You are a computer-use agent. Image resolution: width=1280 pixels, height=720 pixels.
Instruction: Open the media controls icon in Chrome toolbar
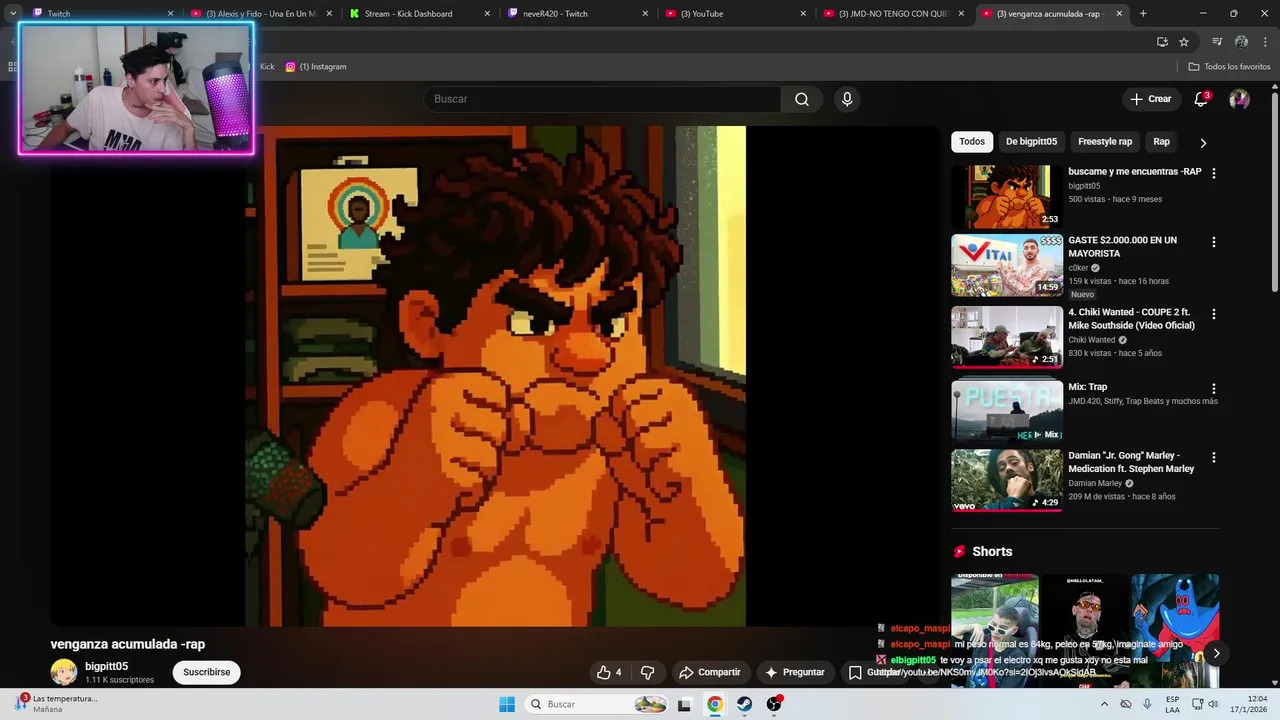(1217, 42)
